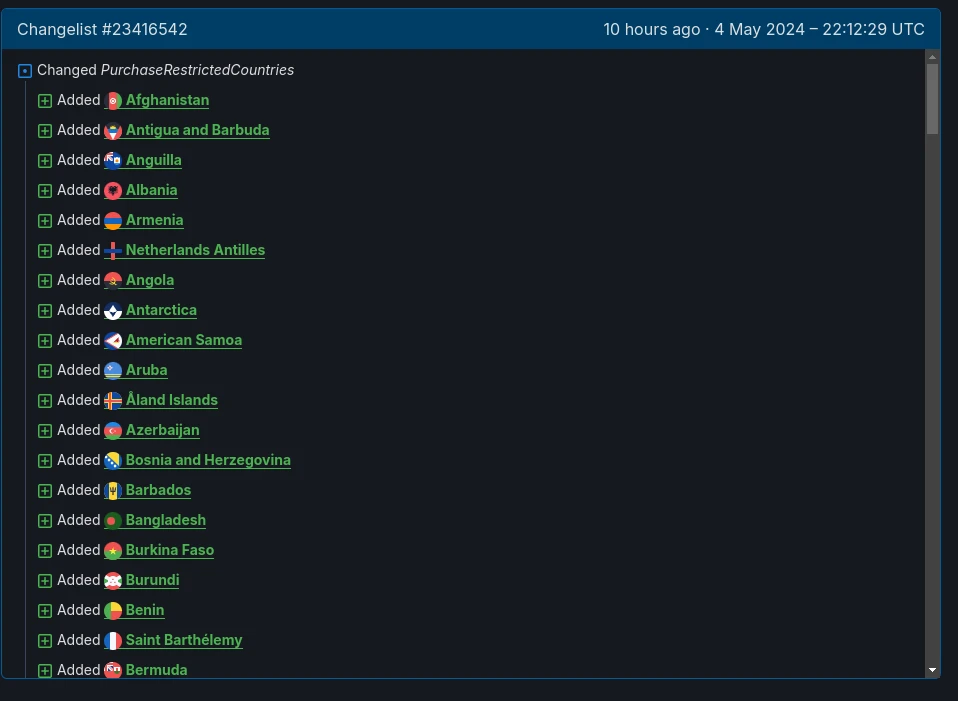Click the Barbados flag icon

pyautogui.click(x=113, y=490)
